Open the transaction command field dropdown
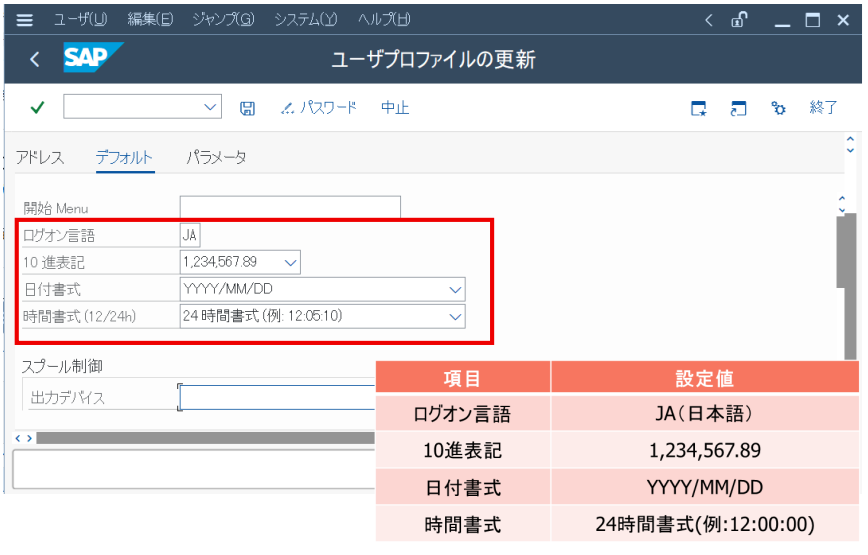868x555 pixels. 209,107
